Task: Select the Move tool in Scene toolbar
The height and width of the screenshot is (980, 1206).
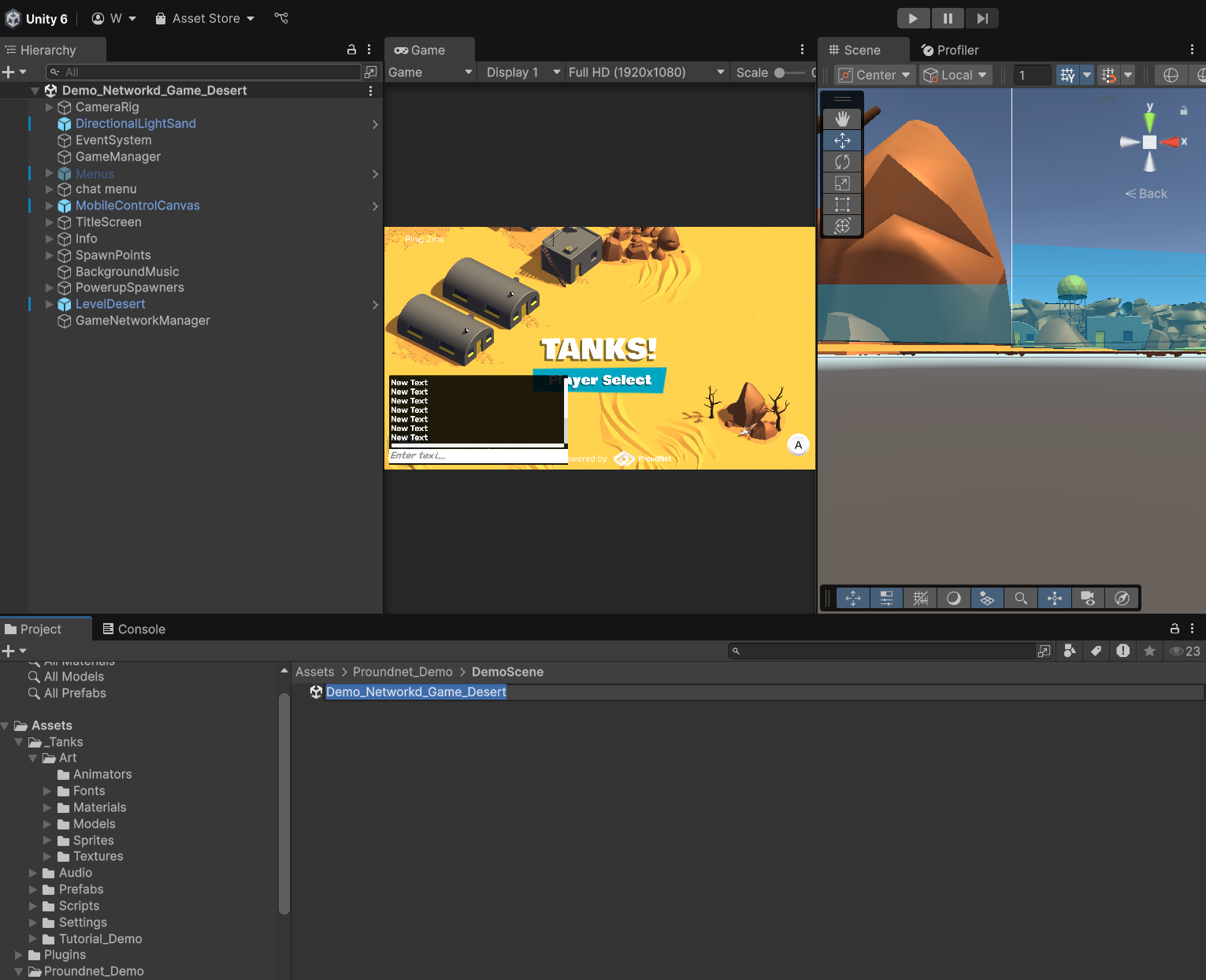Action: pos(842,140)
